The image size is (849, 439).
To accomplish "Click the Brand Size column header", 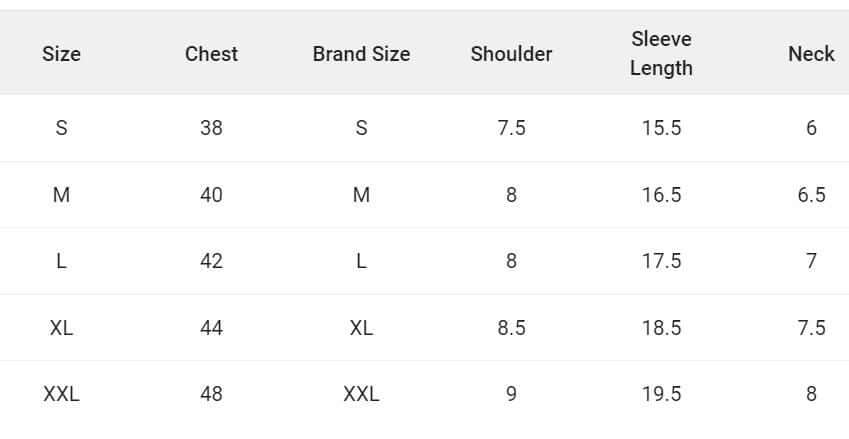I will [x=361, y=54].
